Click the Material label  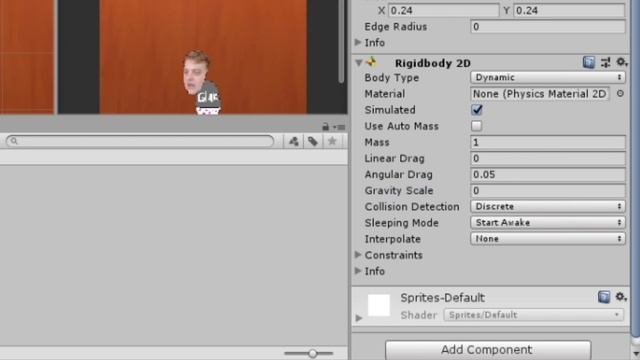(x=384, y=93)
